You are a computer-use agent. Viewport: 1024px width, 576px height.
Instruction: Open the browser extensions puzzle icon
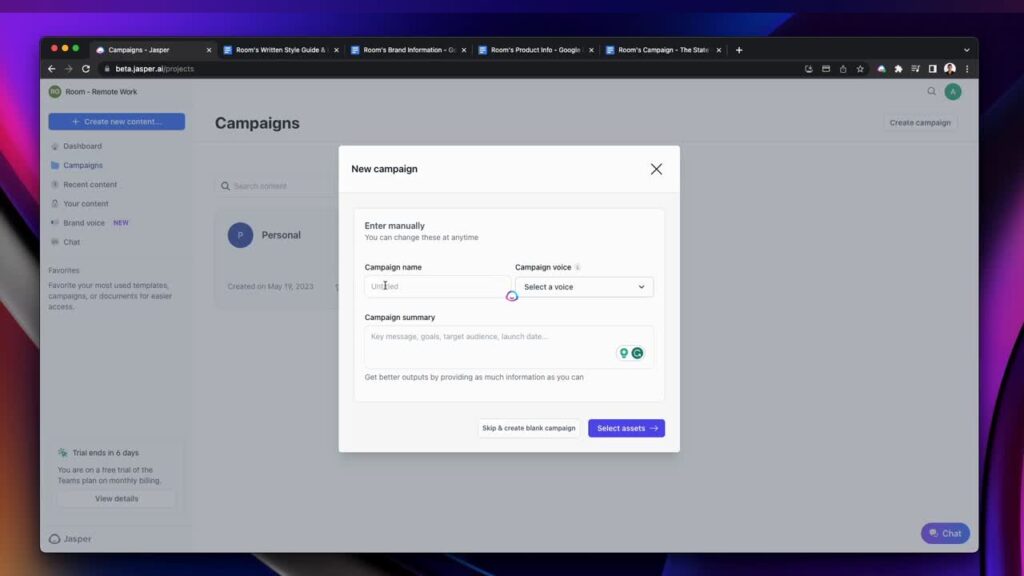tap(899, 69)
